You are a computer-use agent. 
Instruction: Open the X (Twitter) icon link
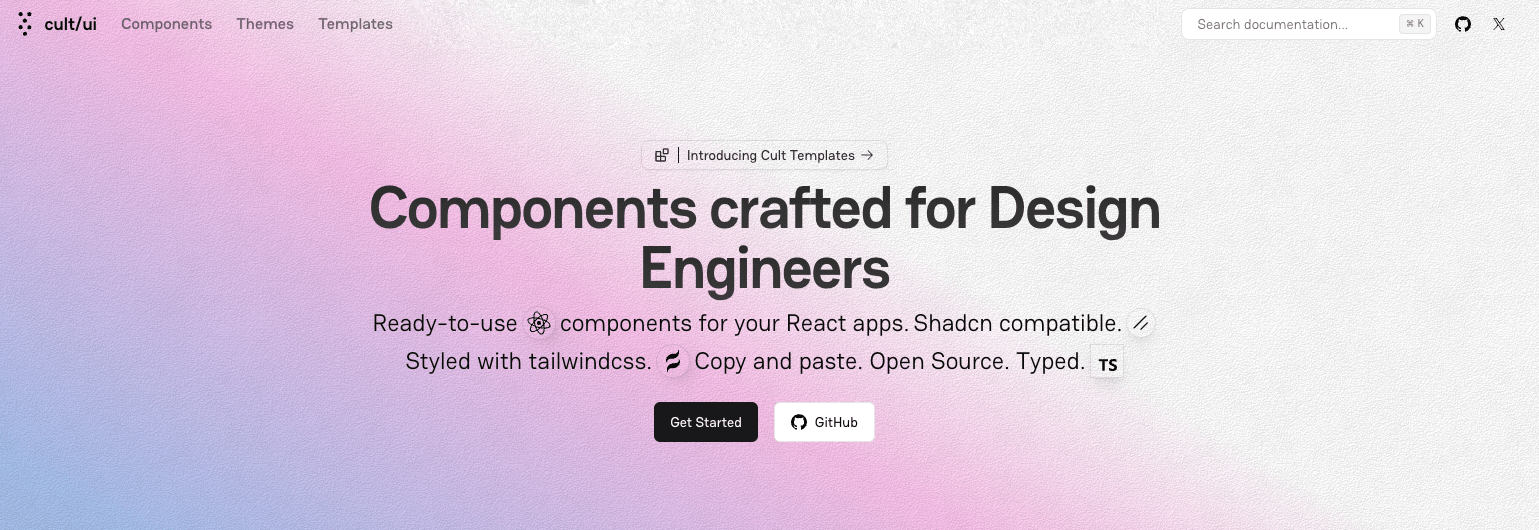[1498, 24]
